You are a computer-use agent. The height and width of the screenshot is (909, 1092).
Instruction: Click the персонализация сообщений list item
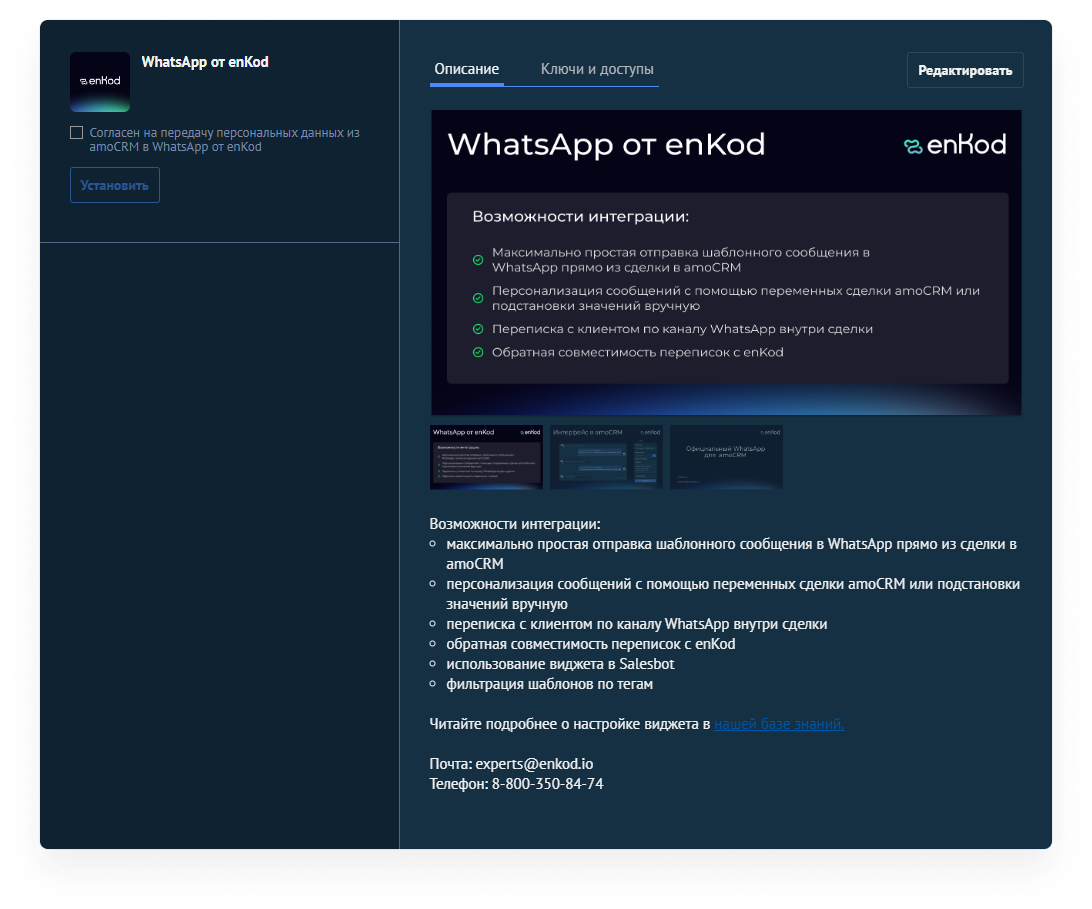point(733,593)
